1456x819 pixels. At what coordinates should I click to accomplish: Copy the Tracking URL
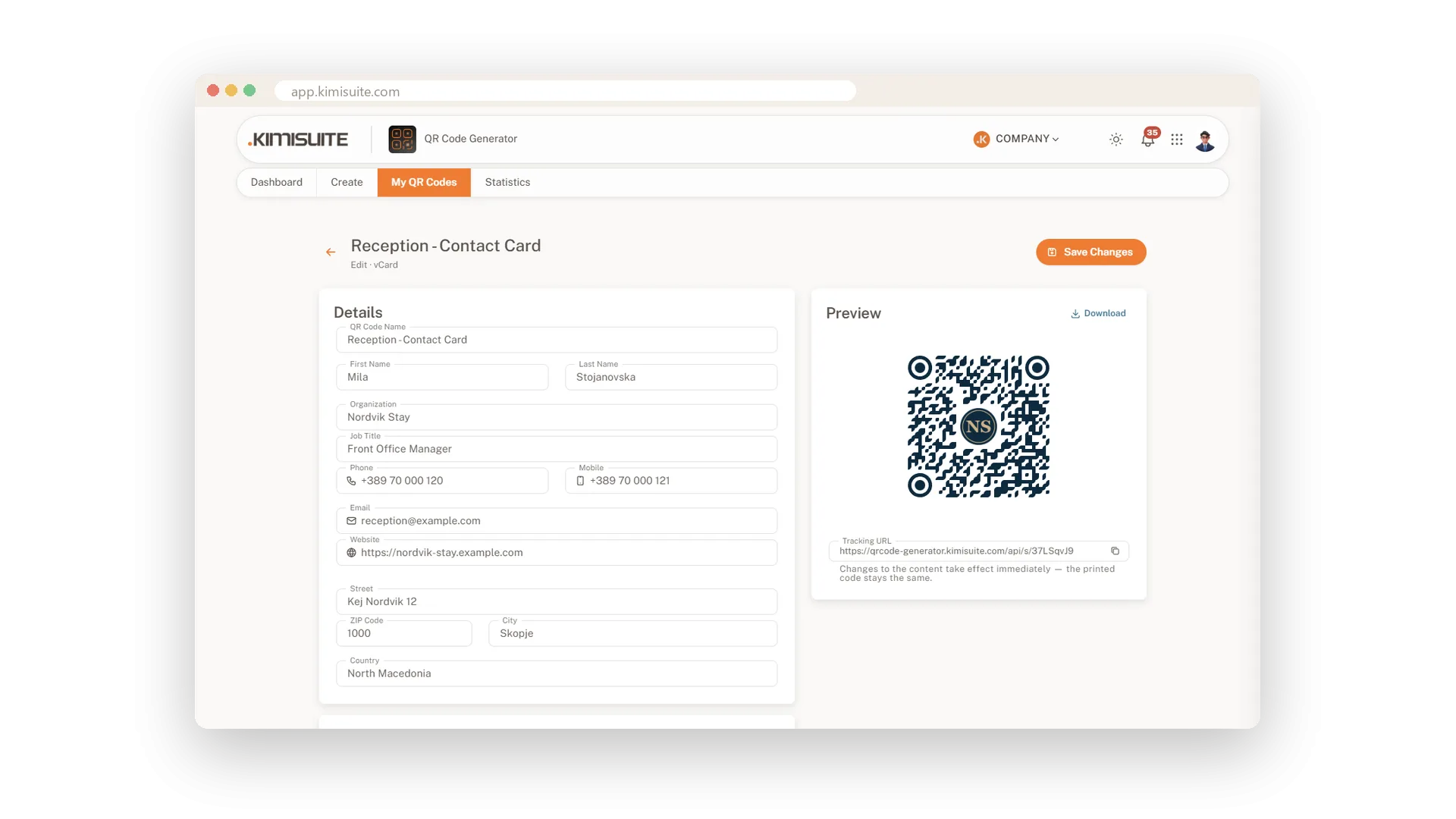pyautogui.click(x=1115, y=551)
